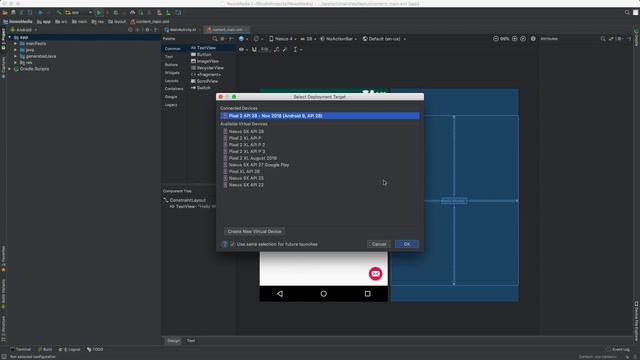Viewport: 640px width, 360px height.
Task: Click the Infer Constraints wand icon
Action: pos(285,49)
